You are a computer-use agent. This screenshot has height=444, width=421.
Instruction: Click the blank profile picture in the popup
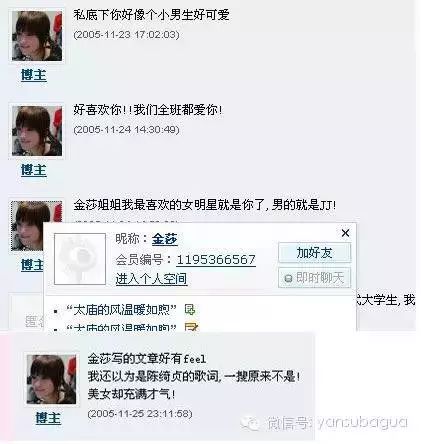coord(80,259)
